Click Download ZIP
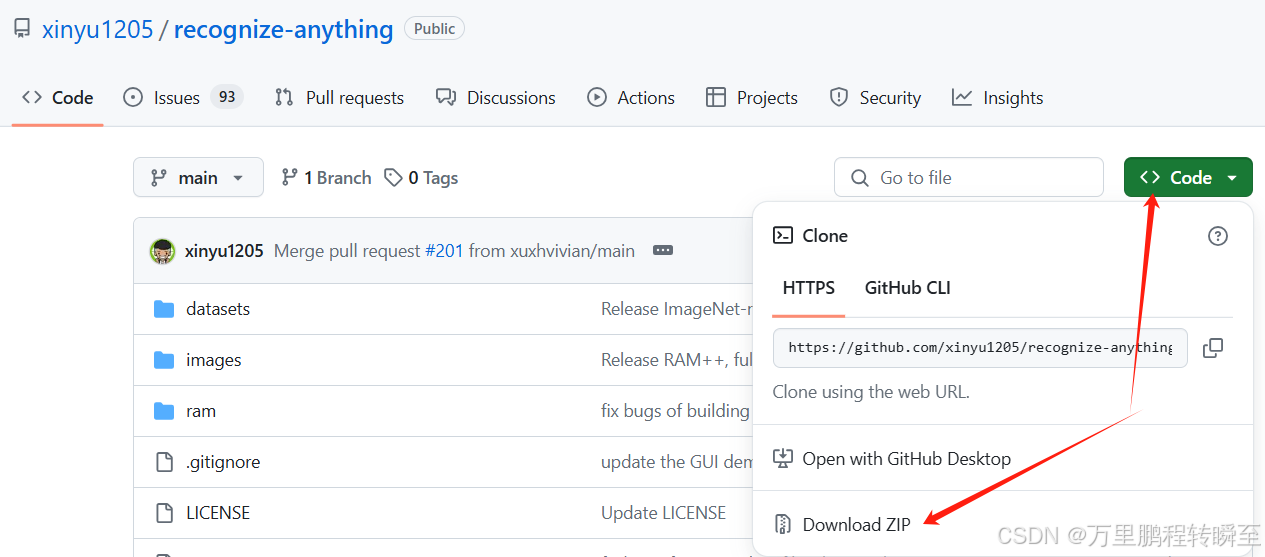Viewport: 1265px width, 557px height. (x=856, y=524)
